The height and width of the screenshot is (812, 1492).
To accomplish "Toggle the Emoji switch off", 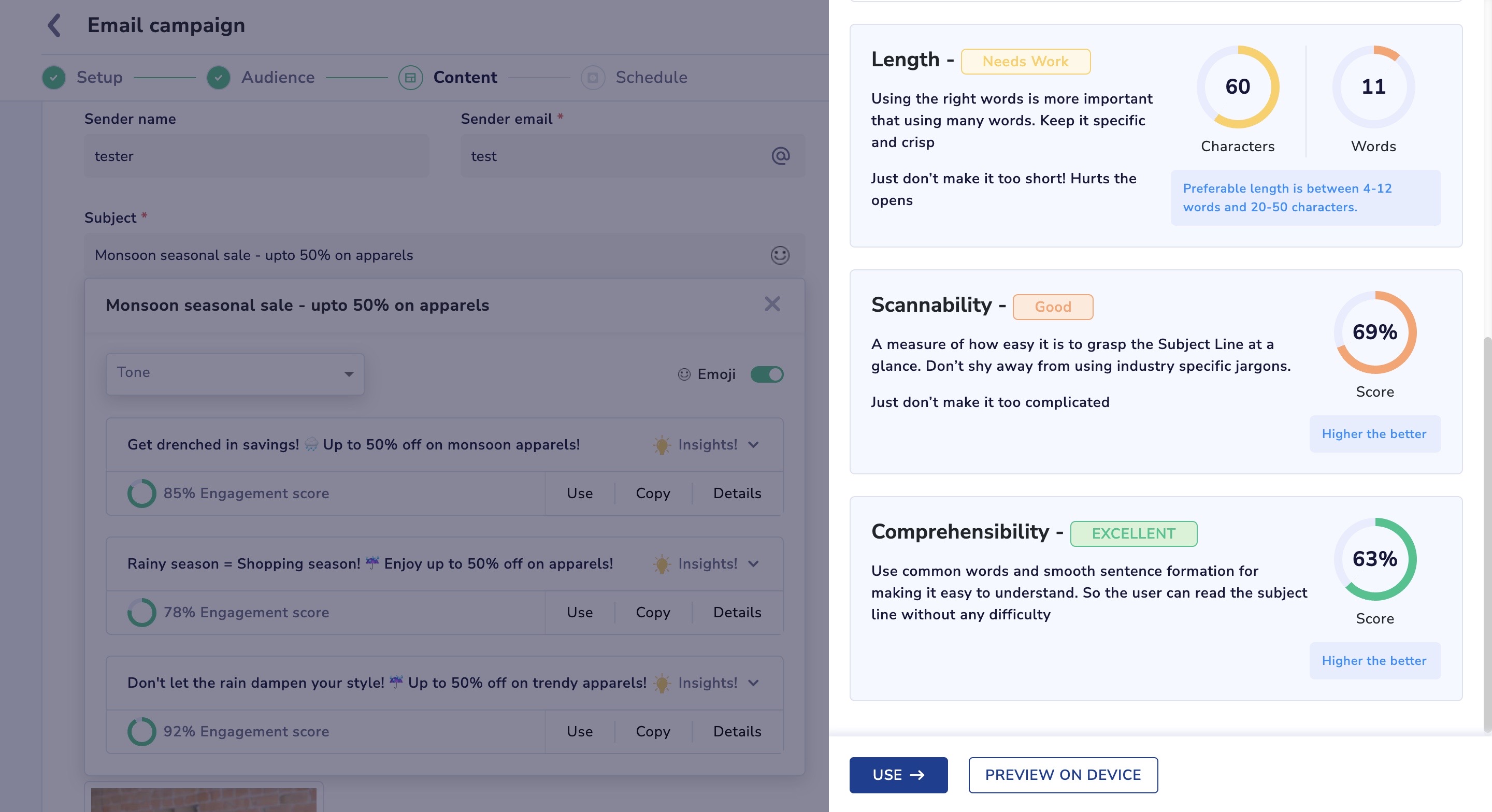I will point(767,375).
